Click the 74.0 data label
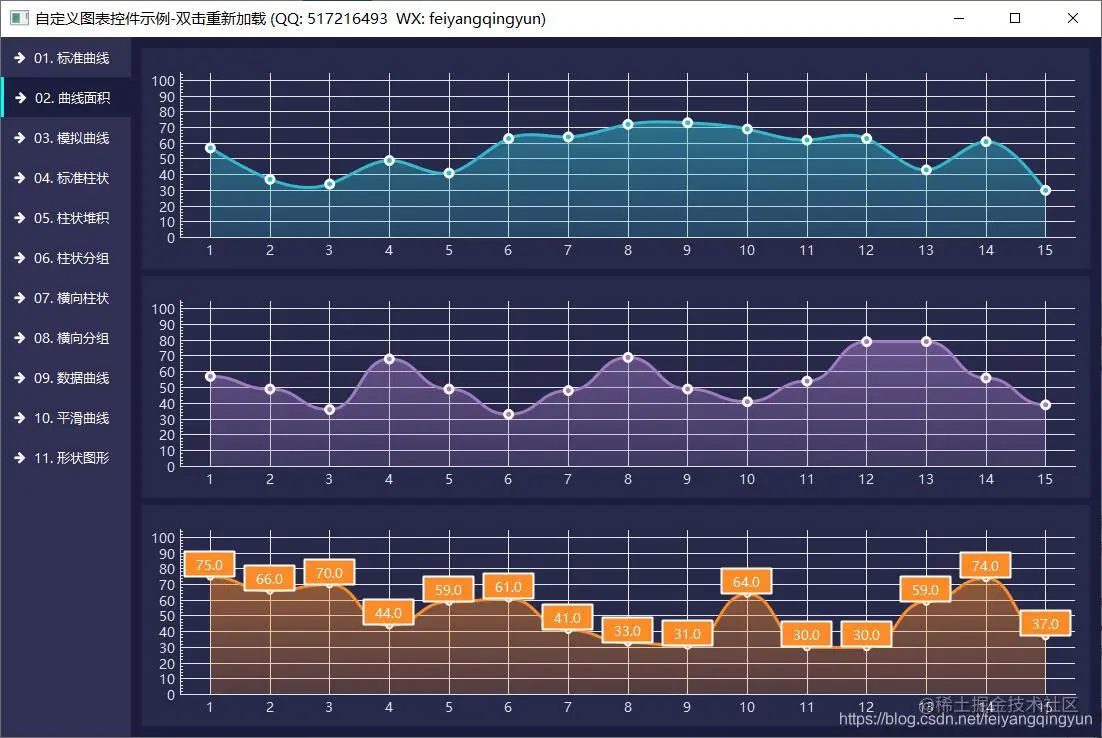This screenshot has width=1102, height=738. click(985, 565)
